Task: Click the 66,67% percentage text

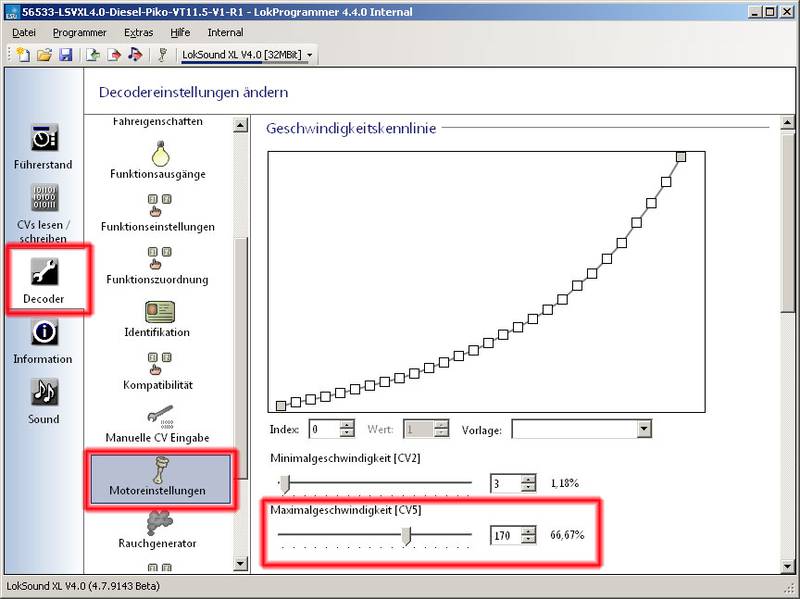Action: point(567,535)
